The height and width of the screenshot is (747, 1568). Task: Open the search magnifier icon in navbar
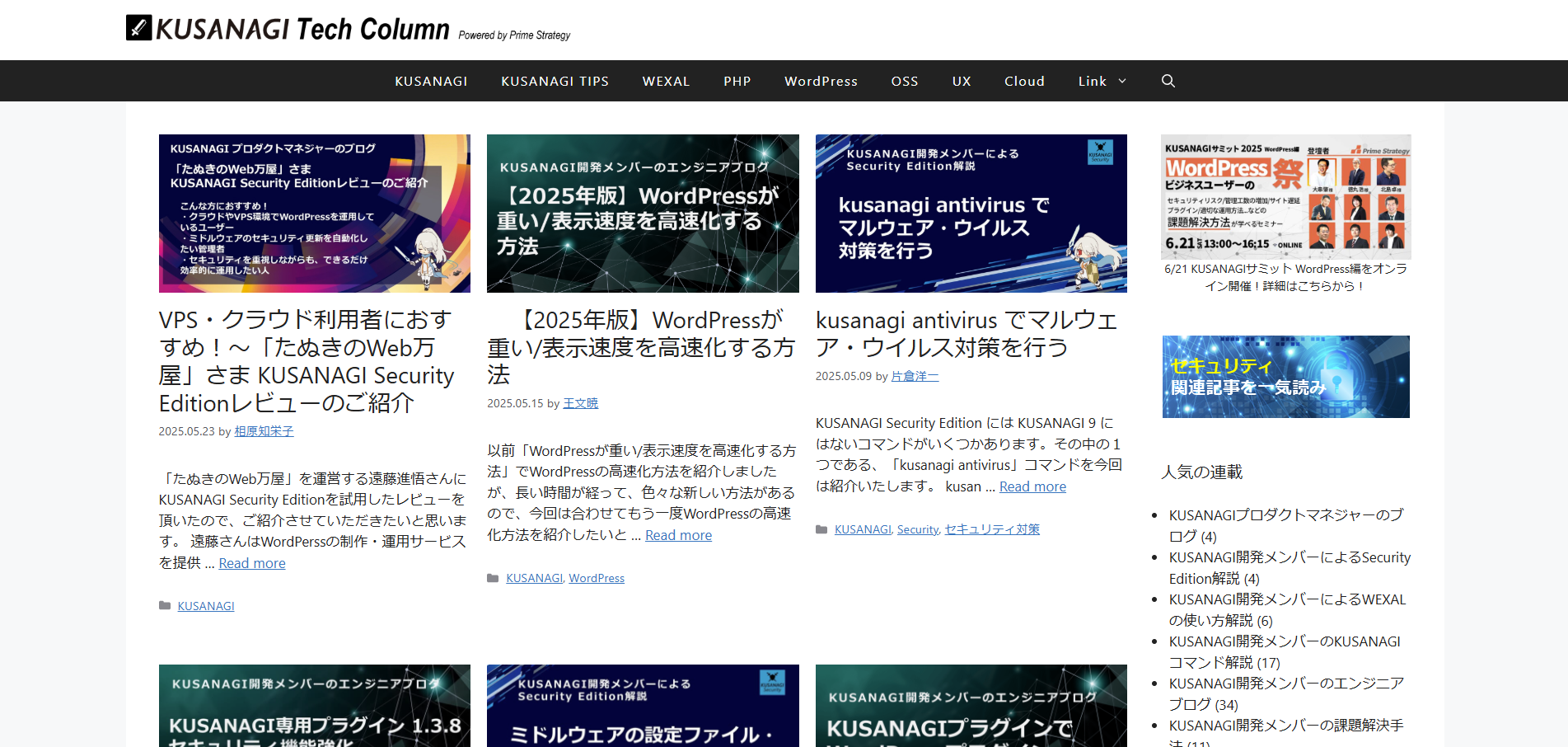(x=1168, y=81)
